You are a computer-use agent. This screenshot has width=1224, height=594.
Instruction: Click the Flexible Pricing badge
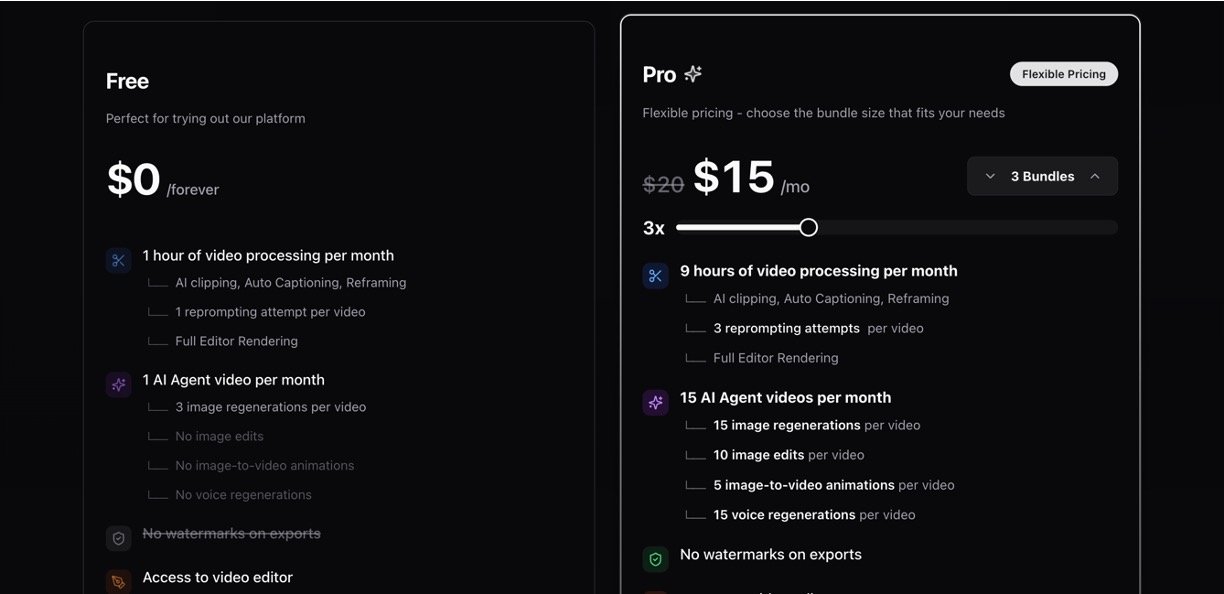[x=1063, y=74]
